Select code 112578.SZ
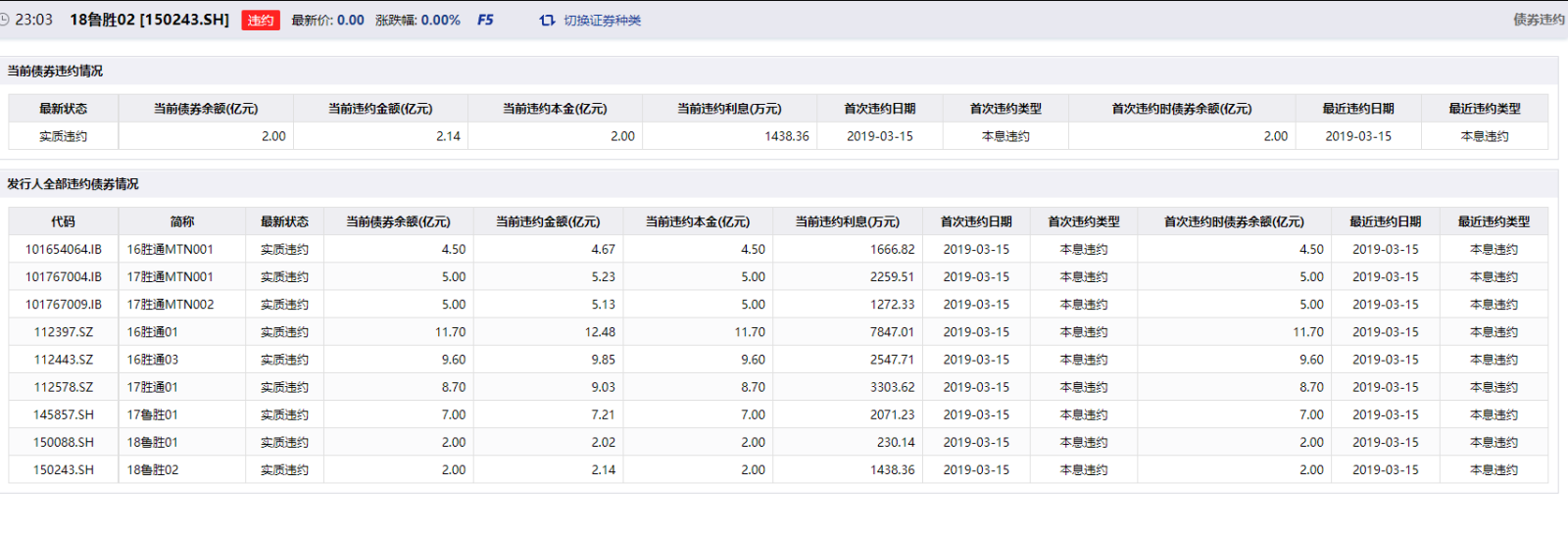 64,387
